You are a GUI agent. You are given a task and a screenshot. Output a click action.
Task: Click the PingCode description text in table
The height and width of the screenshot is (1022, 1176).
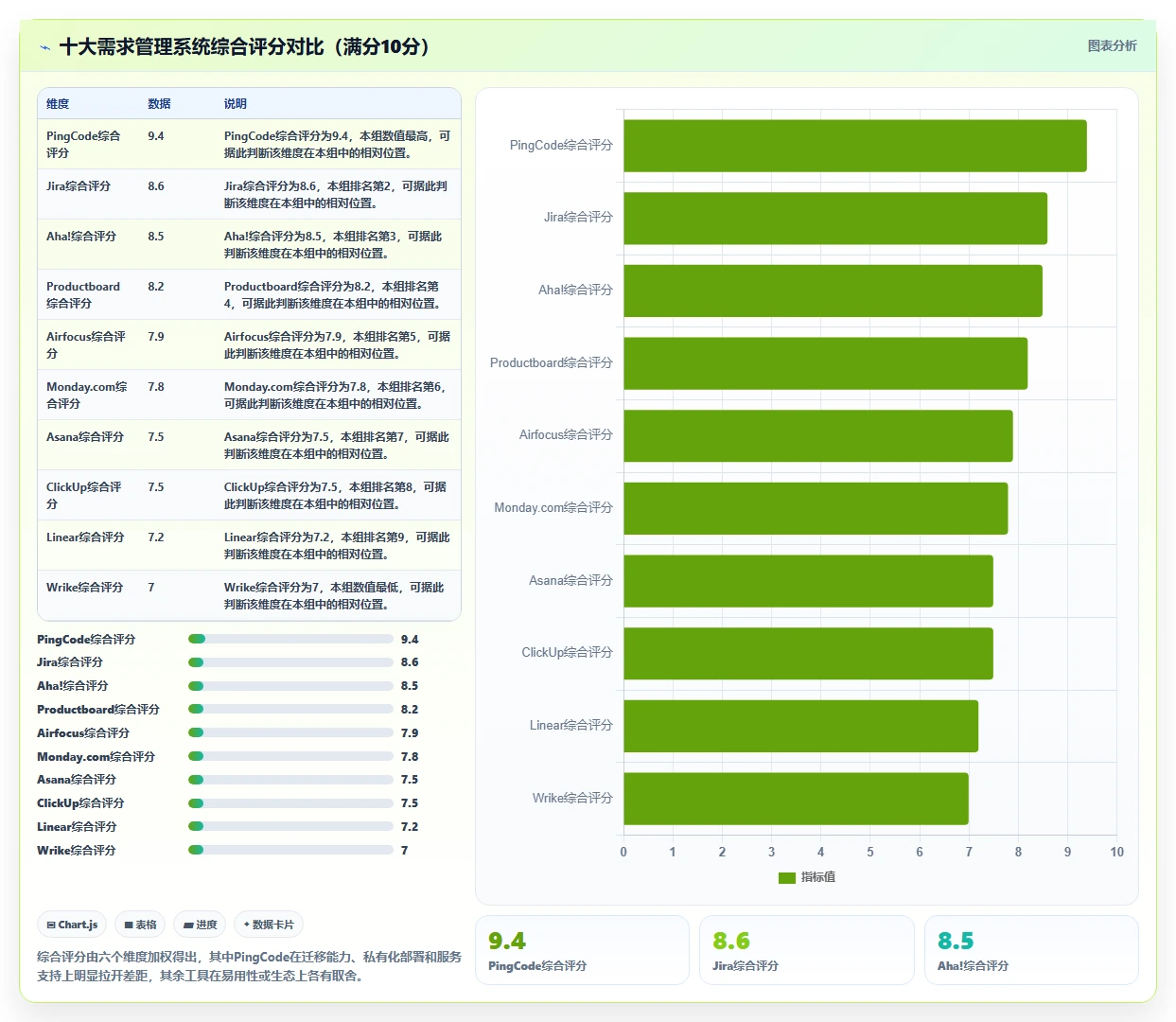click(337, 145)
